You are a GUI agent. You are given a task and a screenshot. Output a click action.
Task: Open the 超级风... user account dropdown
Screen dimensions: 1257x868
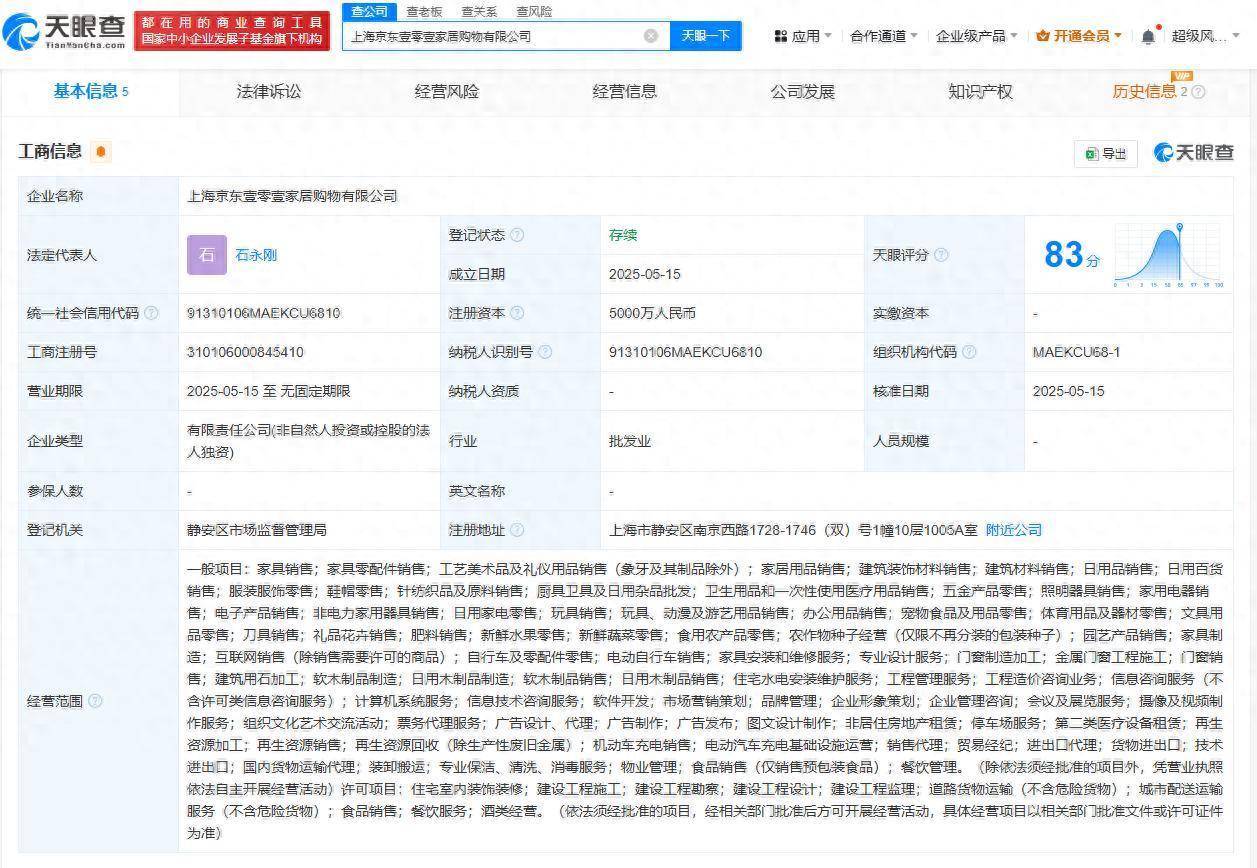[x=1206, y=36]
